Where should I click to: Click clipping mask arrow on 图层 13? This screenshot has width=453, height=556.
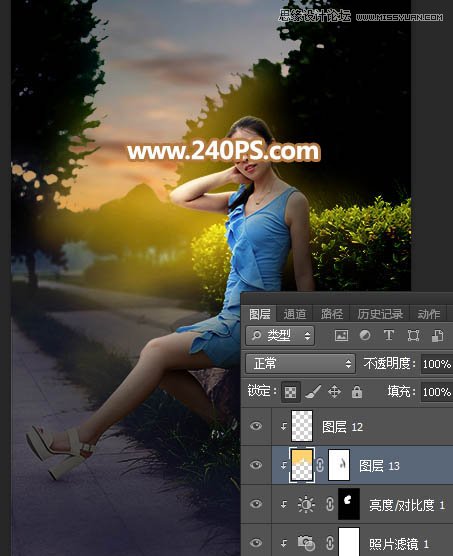(284, 466)
